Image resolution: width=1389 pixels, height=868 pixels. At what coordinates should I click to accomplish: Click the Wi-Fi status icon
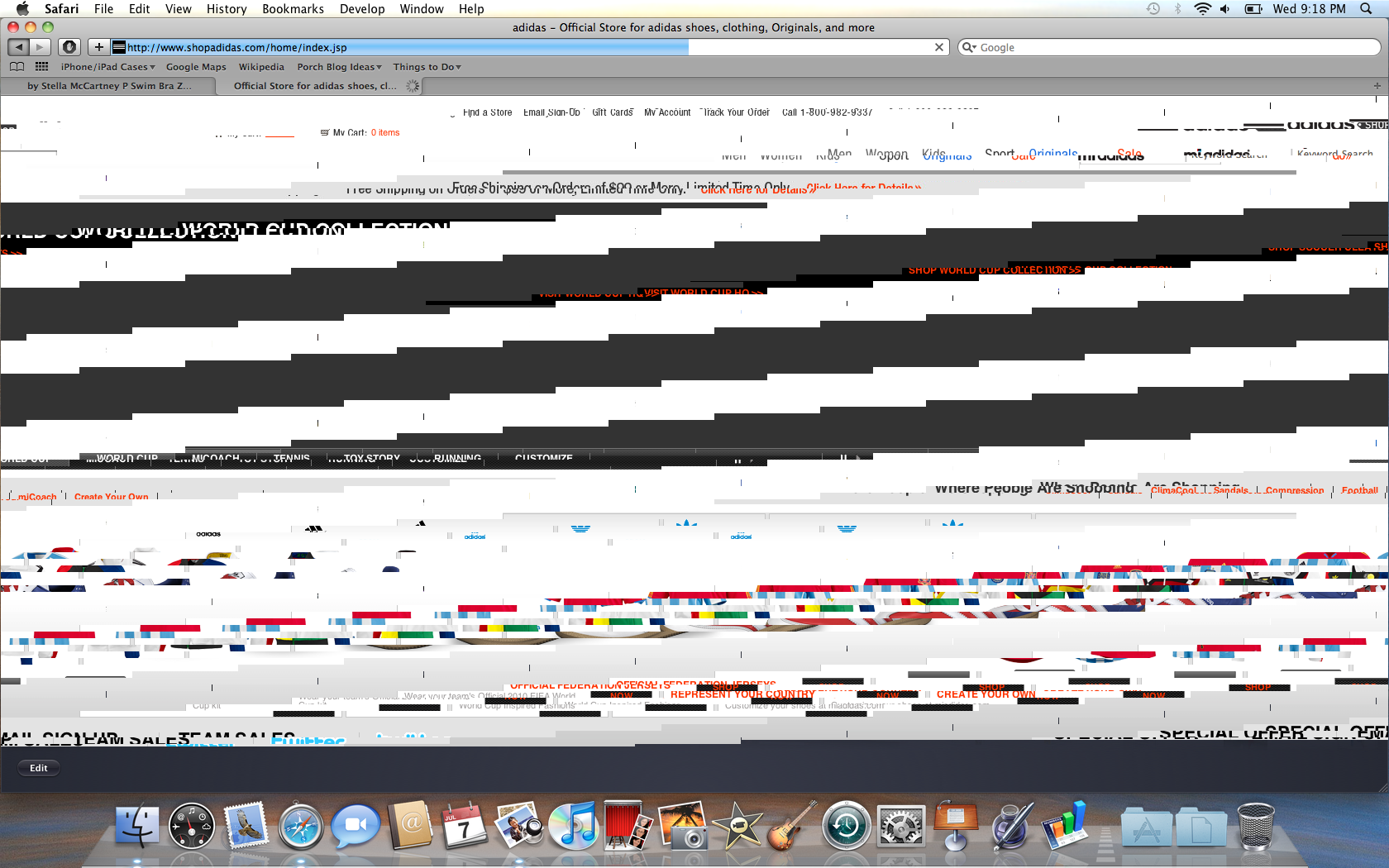[x=1202, y=8]
